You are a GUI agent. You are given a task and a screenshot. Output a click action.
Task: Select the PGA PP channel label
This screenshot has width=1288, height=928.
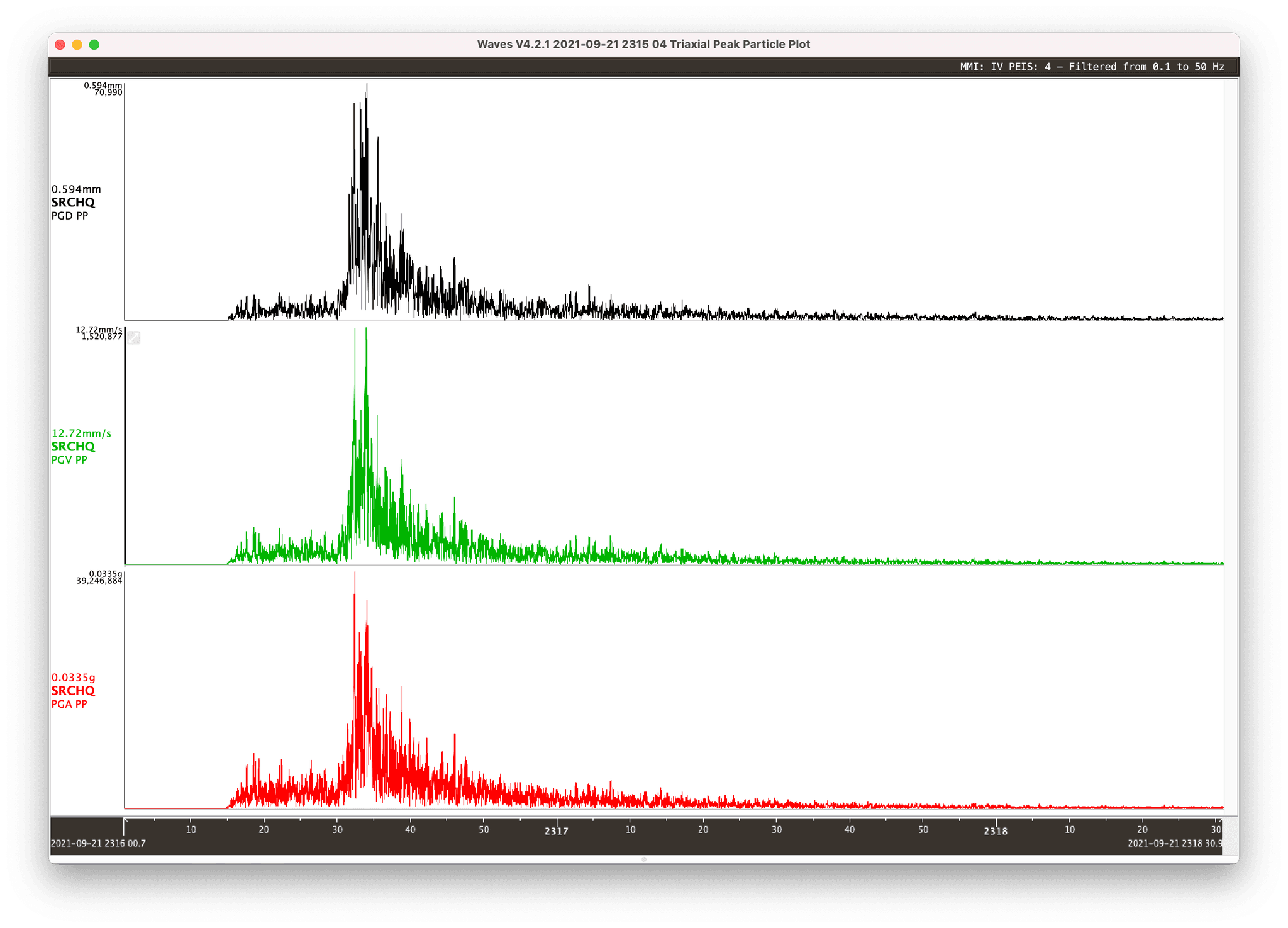point(69,704)
